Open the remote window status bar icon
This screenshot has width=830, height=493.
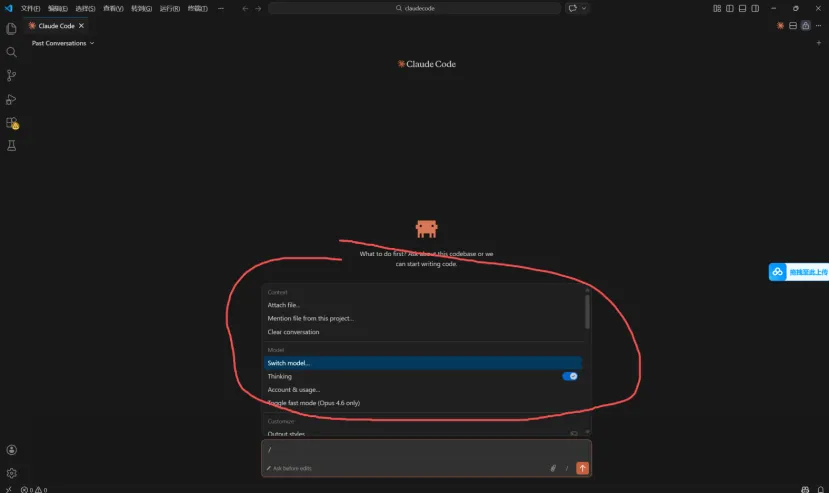8,490
